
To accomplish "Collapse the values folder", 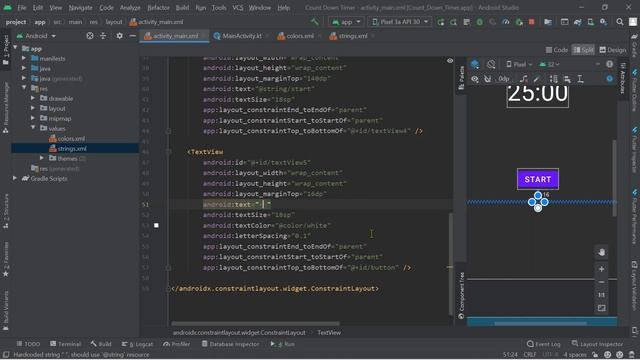I will point(33,128).
